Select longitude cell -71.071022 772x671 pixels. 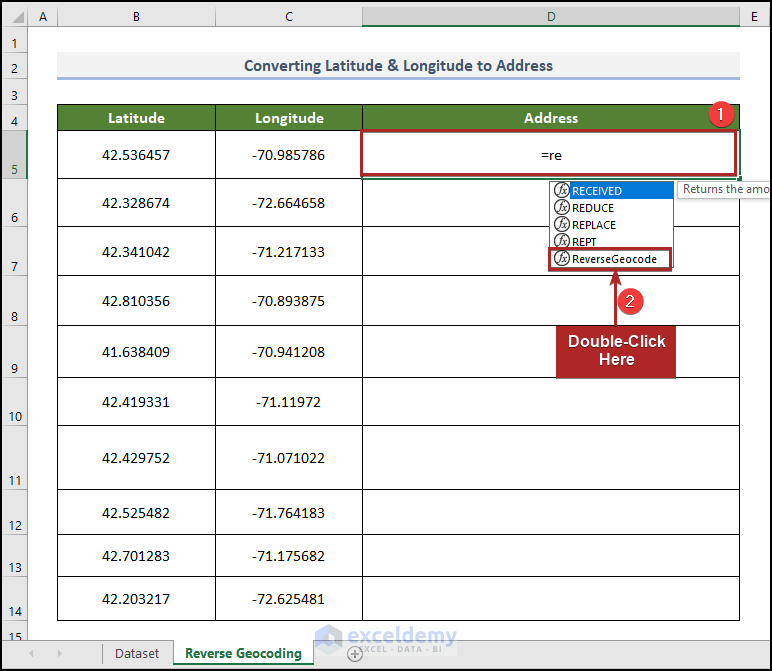289,458
